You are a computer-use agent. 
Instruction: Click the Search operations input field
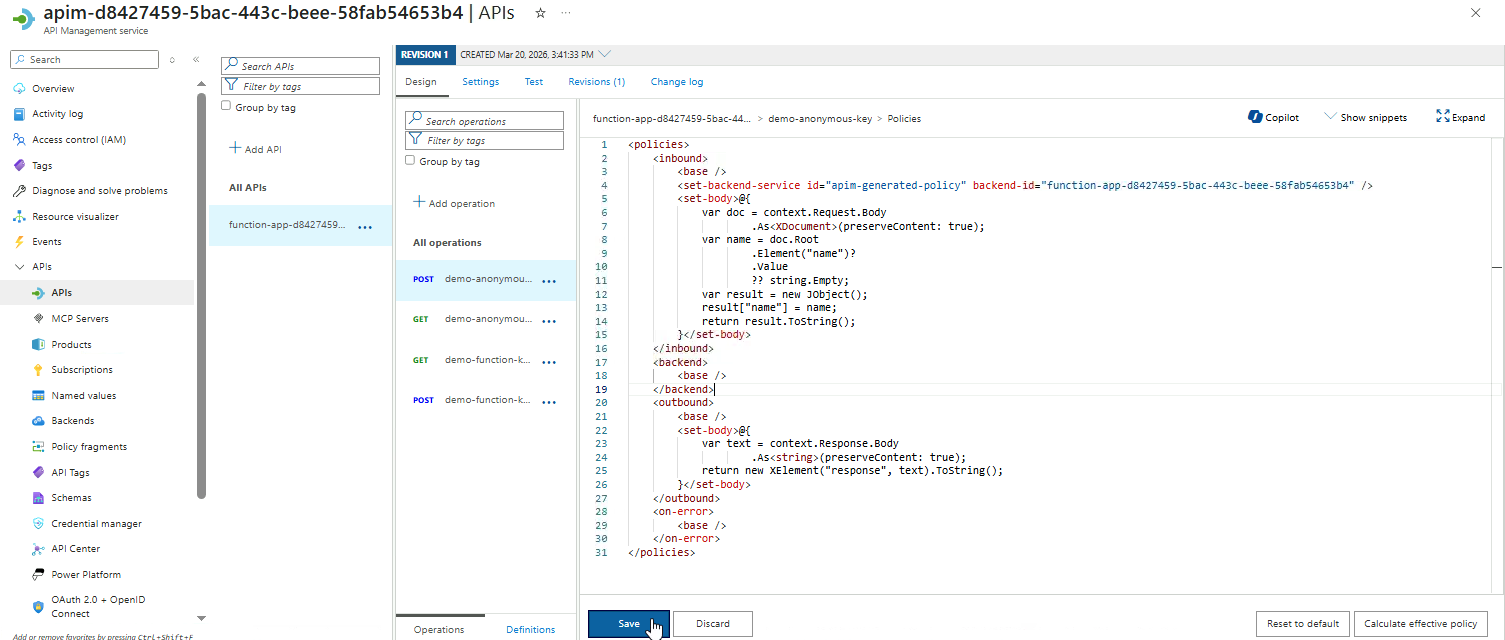[485, 121]
